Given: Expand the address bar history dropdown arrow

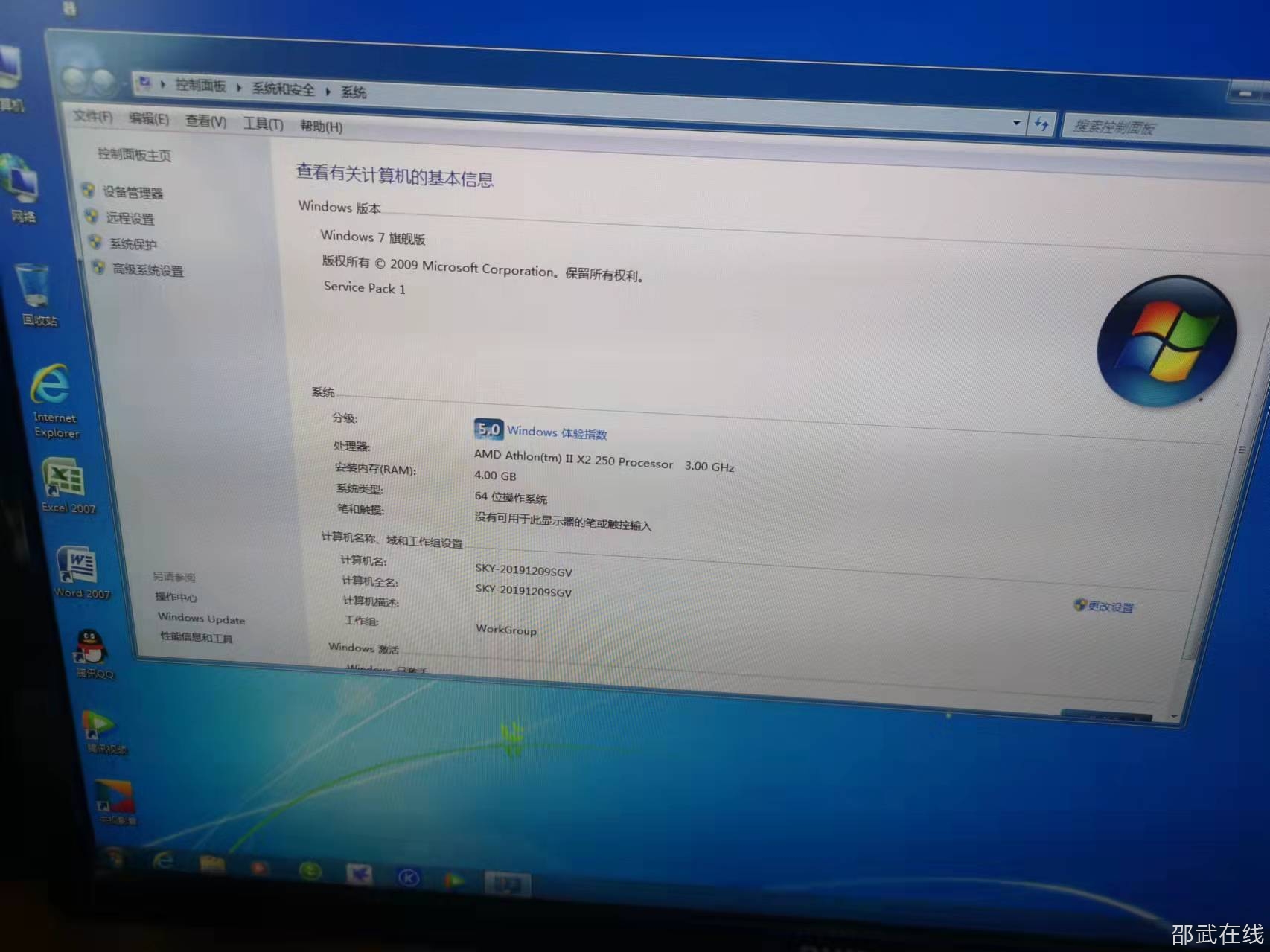Looking at the screenshot, I should tap(1016, 123).
